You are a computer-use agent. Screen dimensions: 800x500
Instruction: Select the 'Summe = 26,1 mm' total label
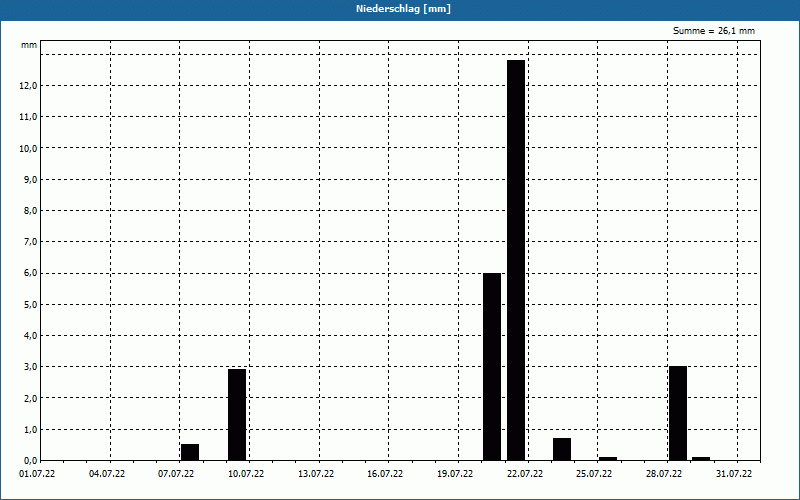tap(714, 31)
